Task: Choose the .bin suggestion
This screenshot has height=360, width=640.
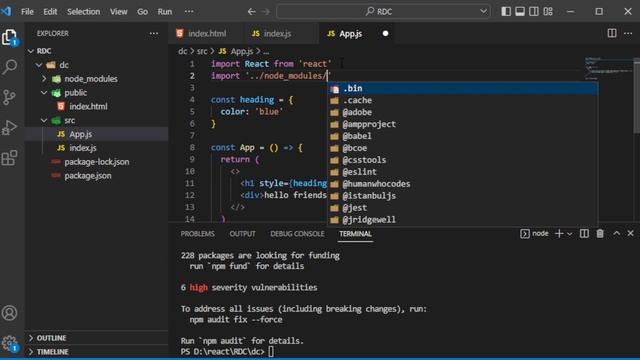Action: point(462,89)
